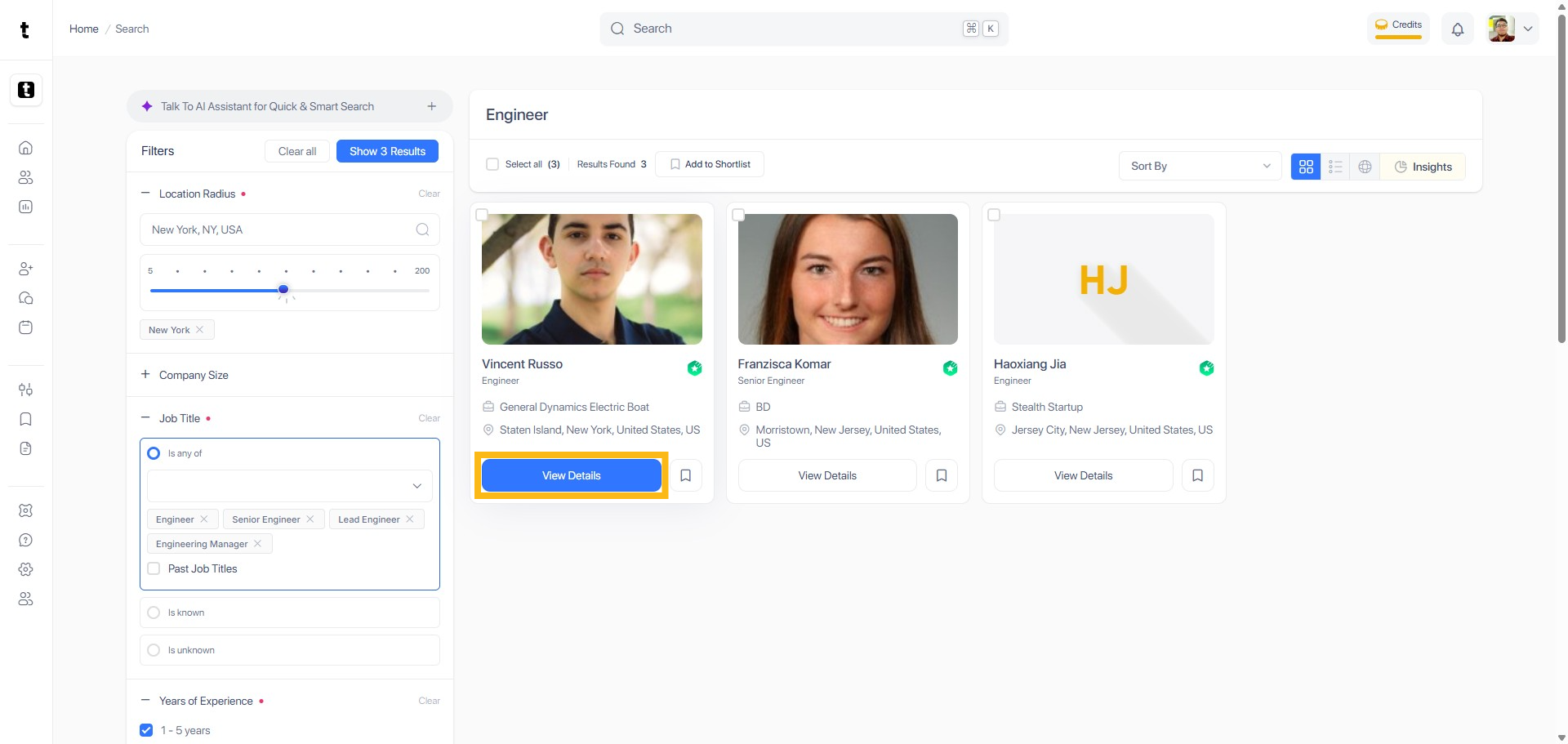Click the sliders icon in the sidebar
The image size is (1568, 744).
26,390
